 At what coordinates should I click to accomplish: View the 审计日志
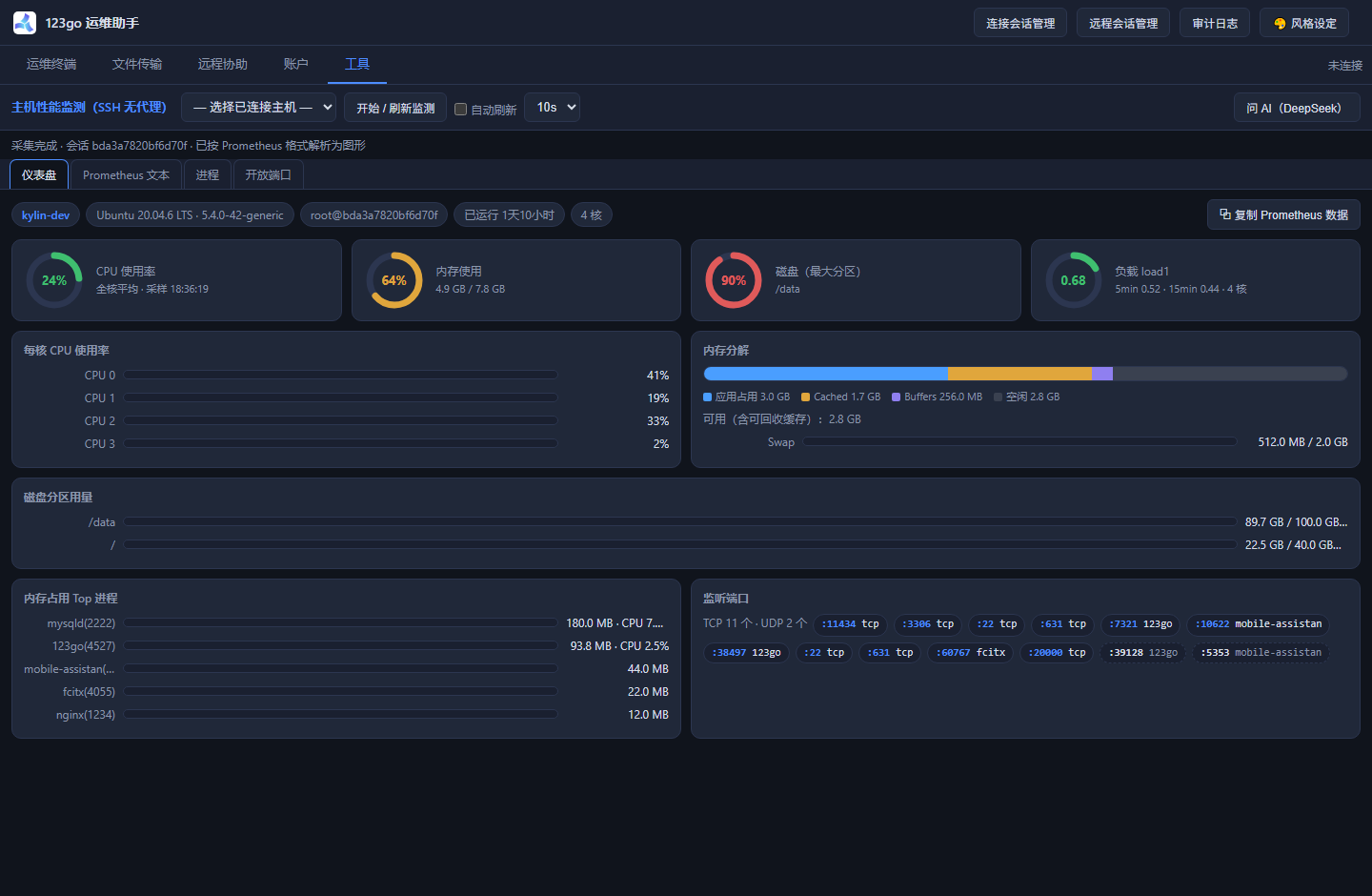(x=1215, y=23)
